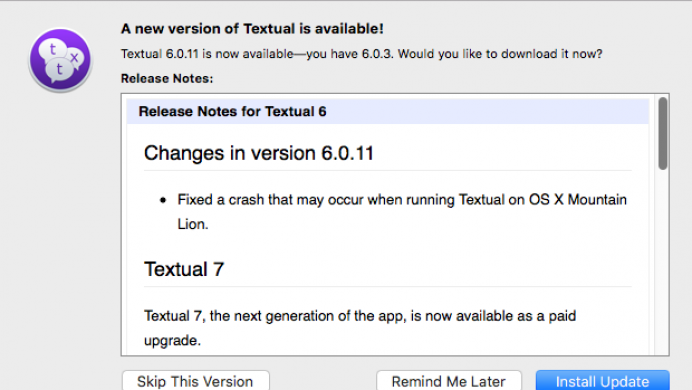Screen dimensions: 692x390
Task: Grab the release notes scrollbar thumb
Action: click(662, 133)
